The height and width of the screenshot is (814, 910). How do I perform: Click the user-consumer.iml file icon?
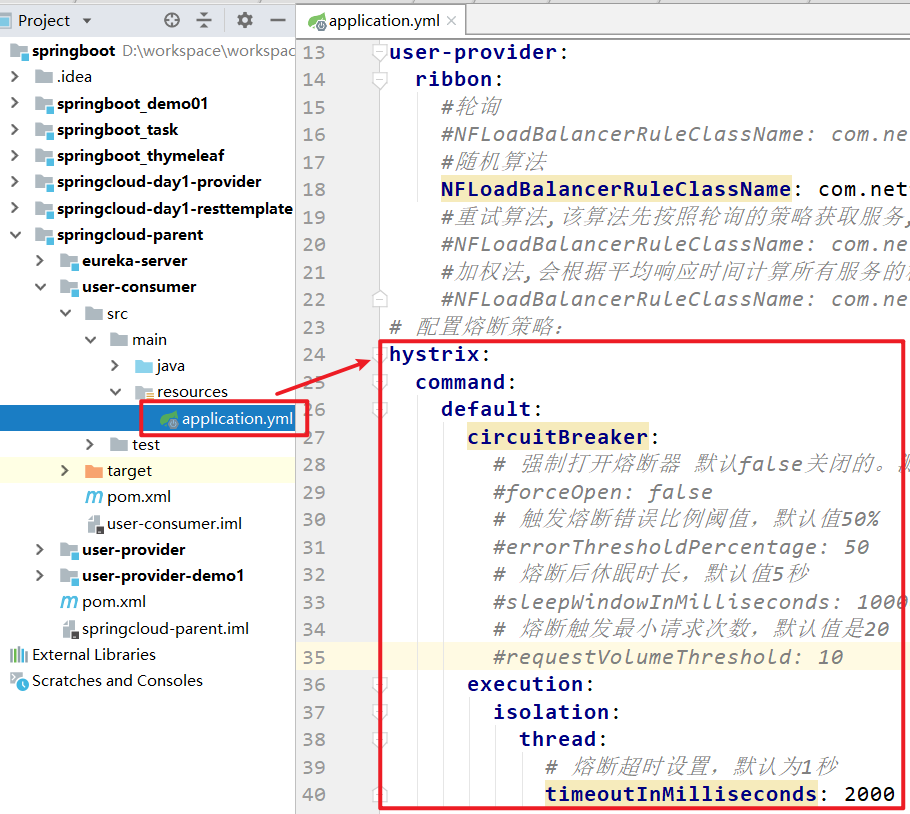(x=95, y=523)
